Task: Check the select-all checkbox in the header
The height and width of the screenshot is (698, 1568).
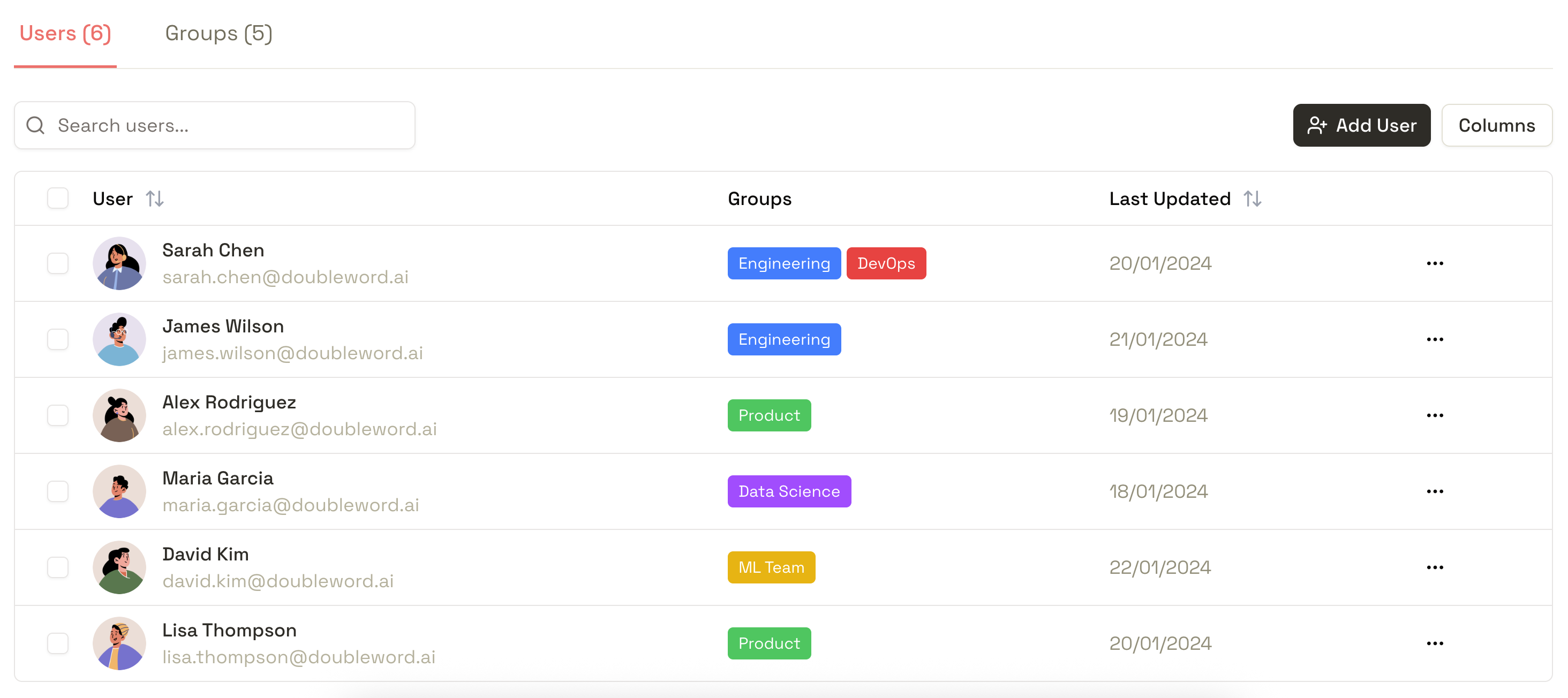Action: click(57, 198)
